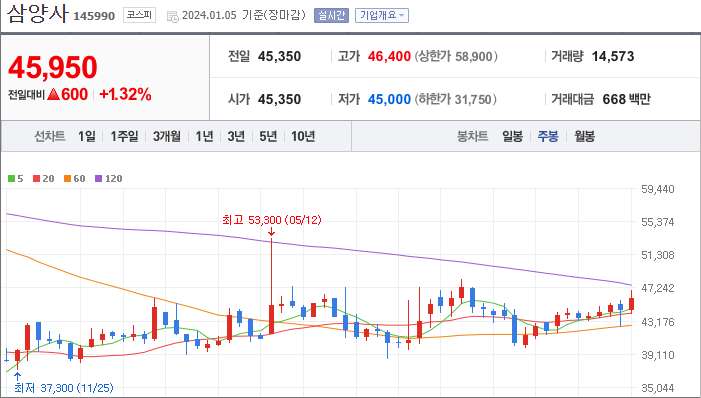Click the orange 60-day moving average swatch
The height and width of the screenshot is (398, 701).
coord(68,179)
